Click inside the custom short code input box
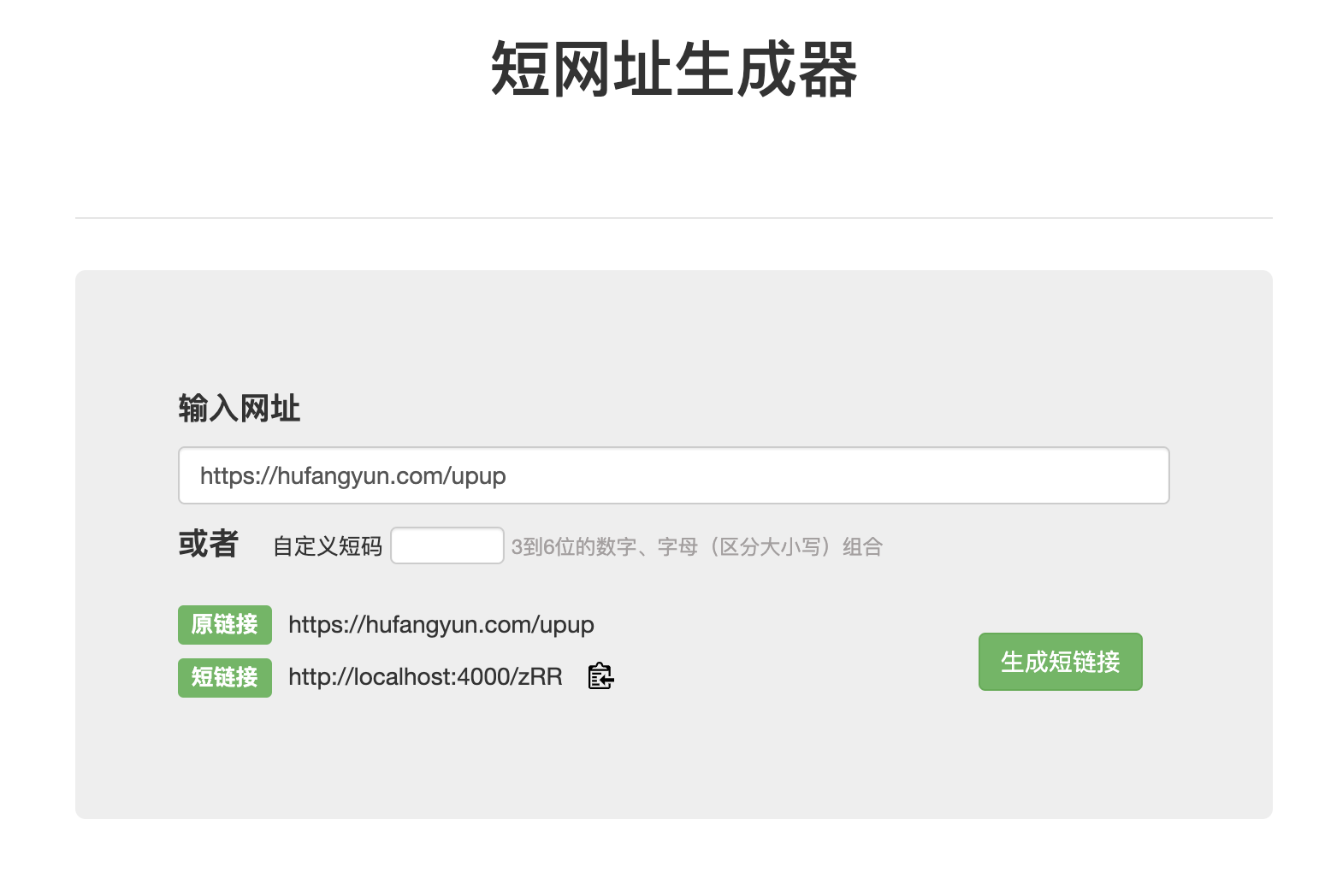1319x896 pixels. click(x=447, y=545)
